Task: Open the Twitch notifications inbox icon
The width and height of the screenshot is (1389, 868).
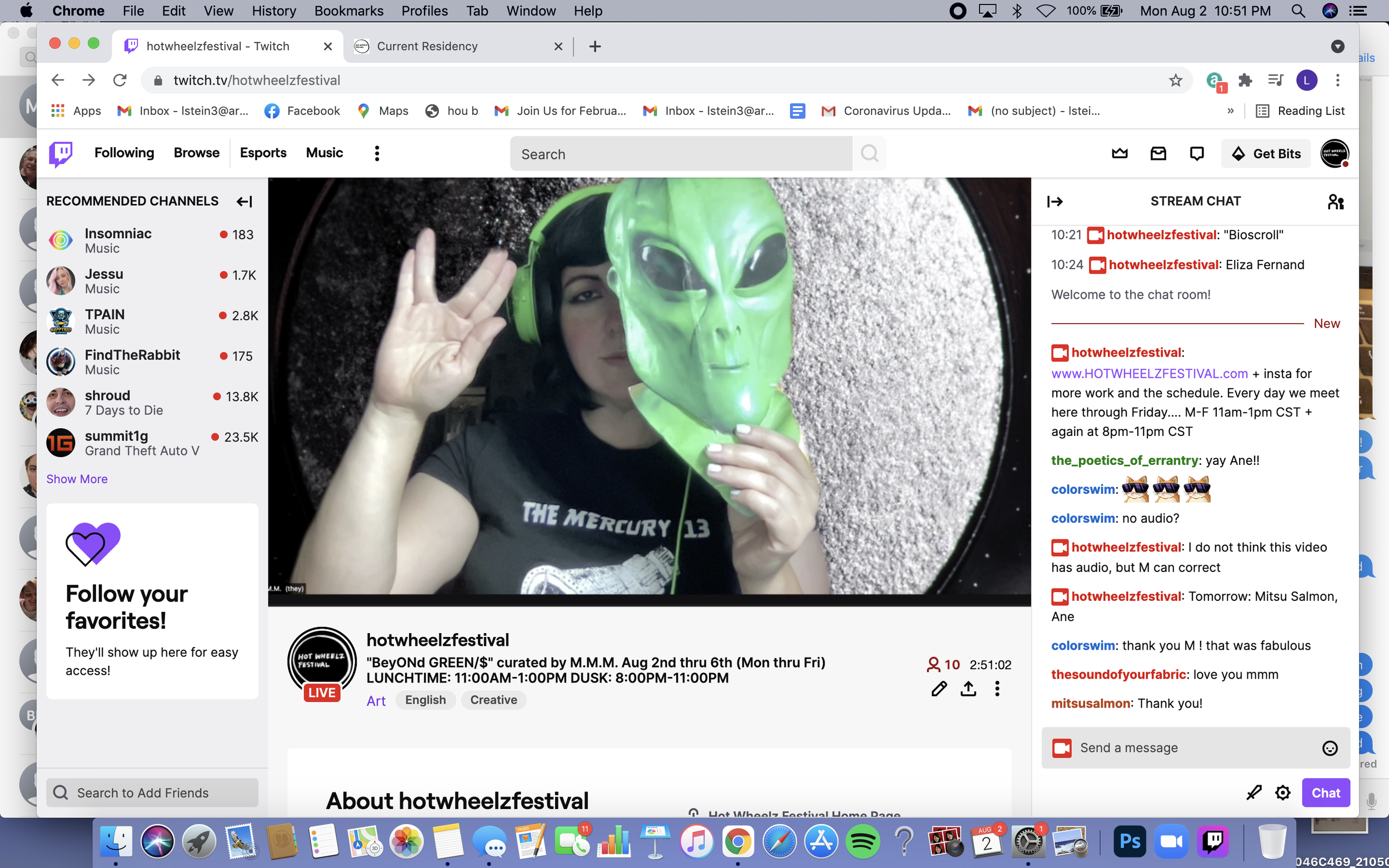Action: click(x=1158, y=153)
